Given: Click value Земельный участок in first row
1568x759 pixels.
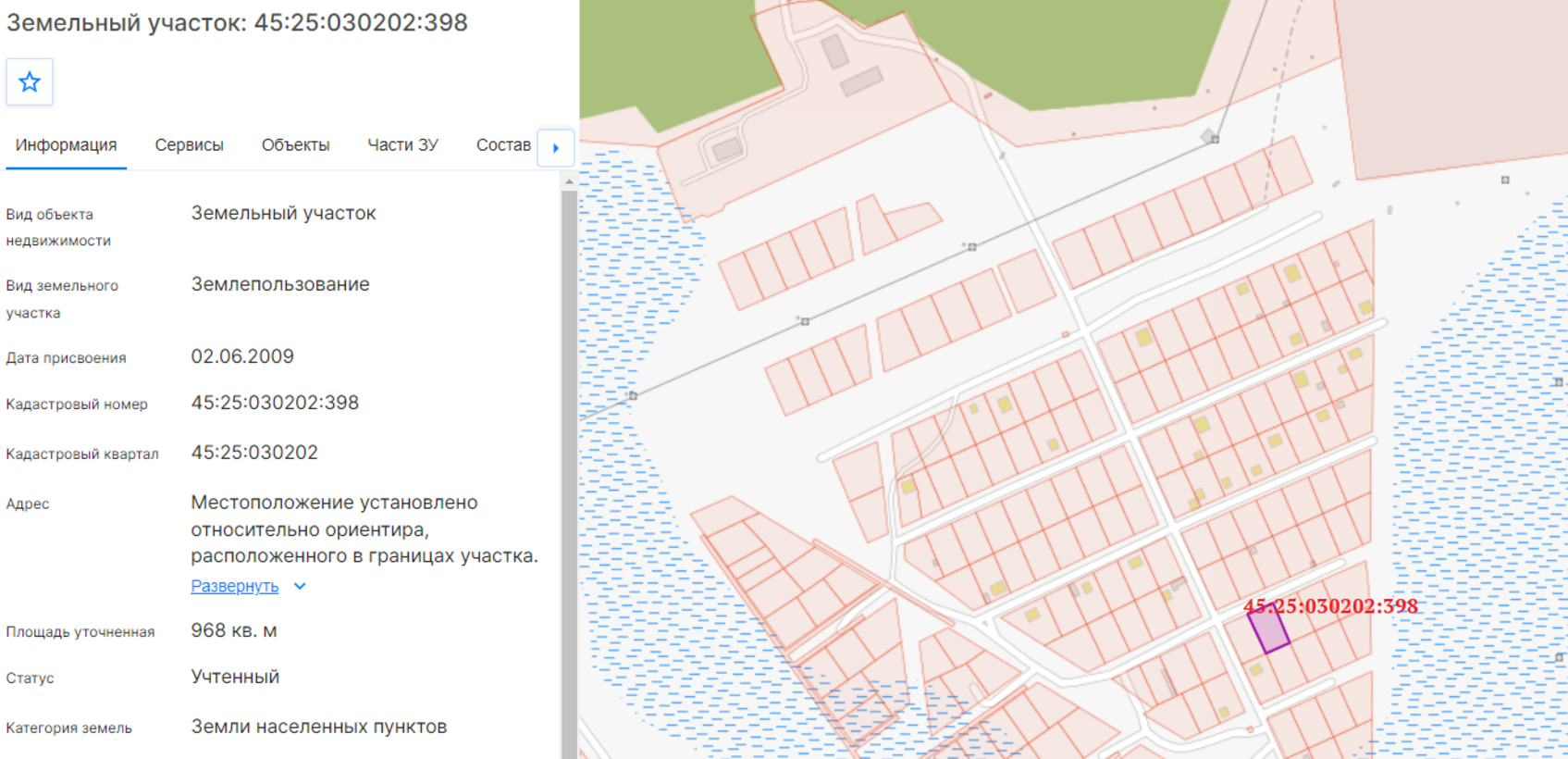Looking at the screenshot, I should (x=283, y=213).
